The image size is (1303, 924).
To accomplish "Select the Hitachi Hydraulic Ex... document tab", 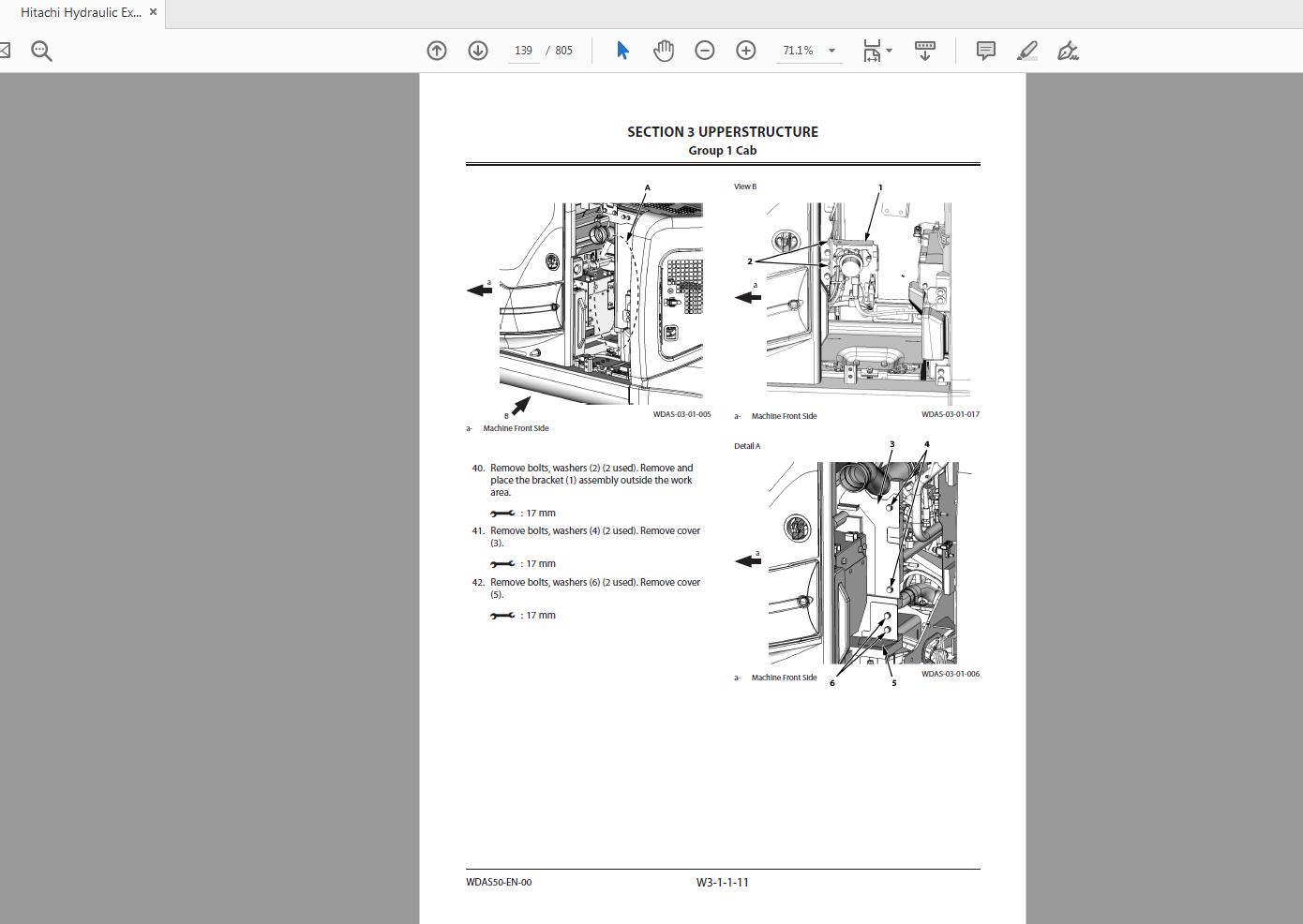I will (81, 13).
